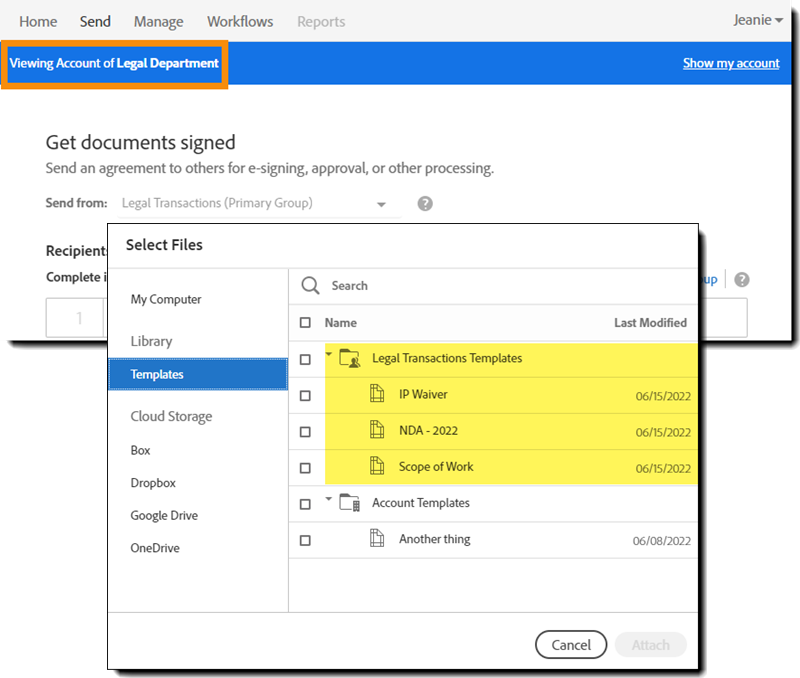Check the checkbox for IP Waiver

(x=307, y=394)
